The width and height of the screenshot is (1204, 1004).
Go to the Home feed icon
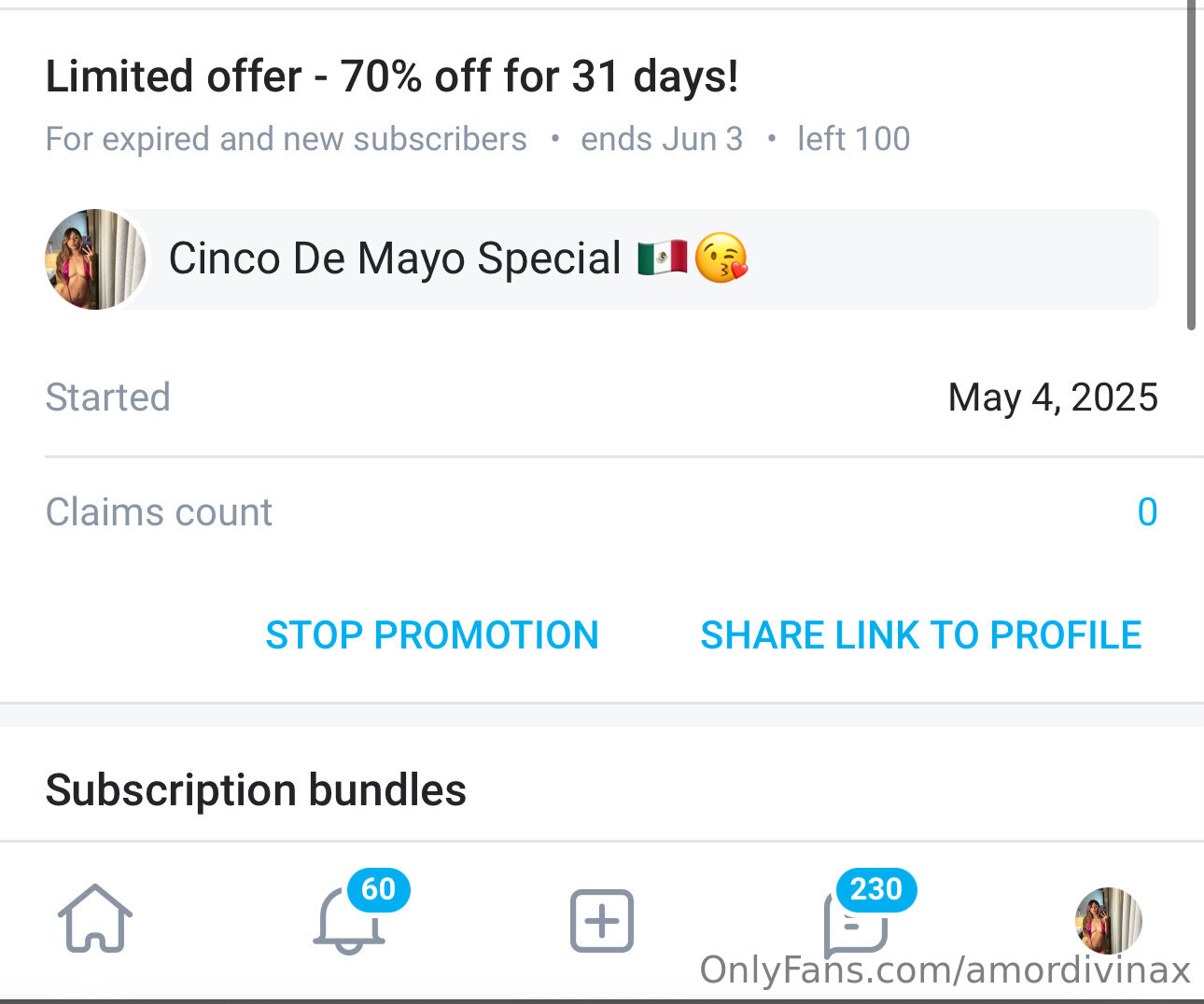pyautogui.click(x=95, y=919)
